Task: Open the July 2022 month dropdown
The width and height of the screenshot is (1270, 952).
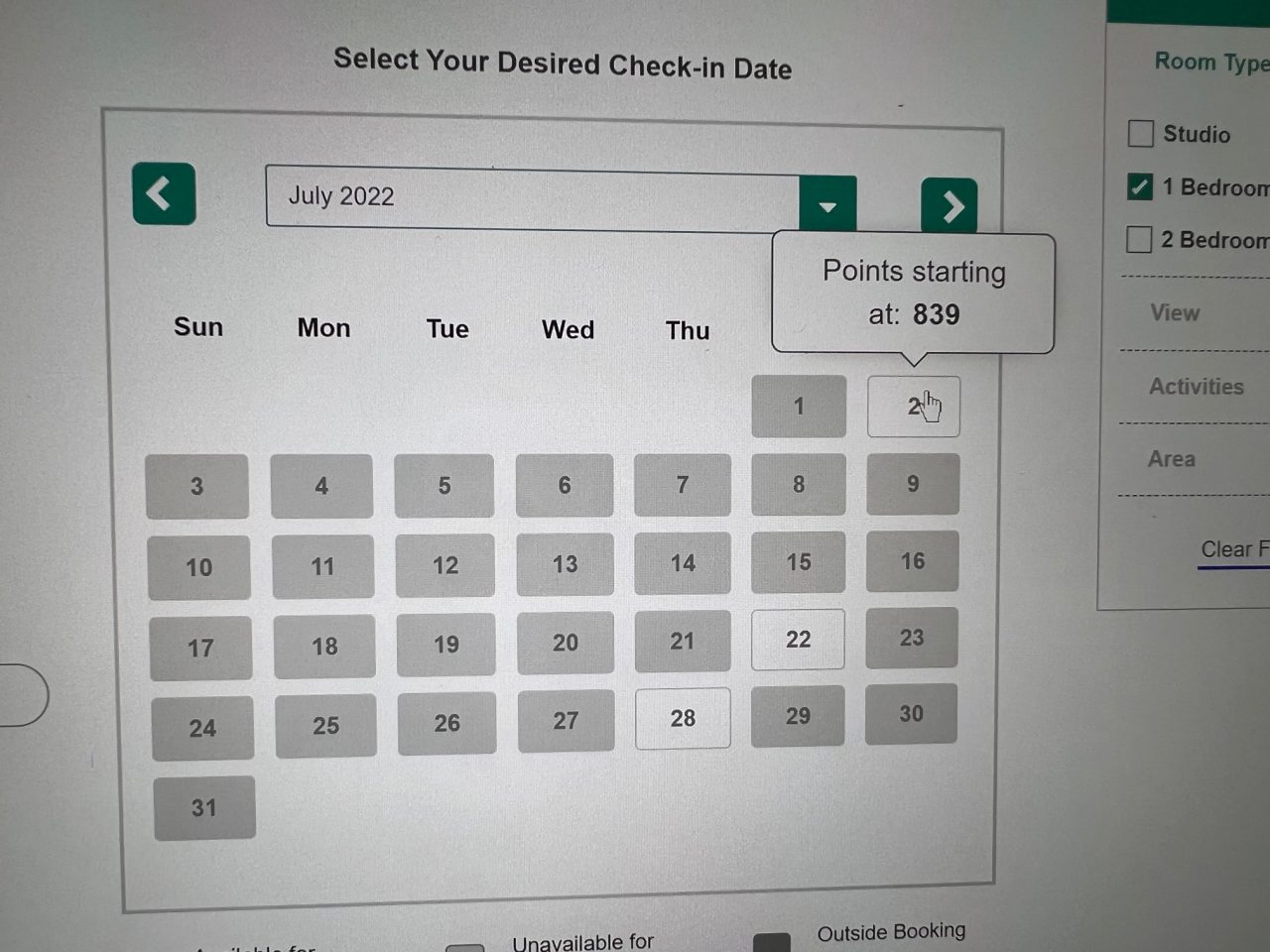Action: coord(827,204)
